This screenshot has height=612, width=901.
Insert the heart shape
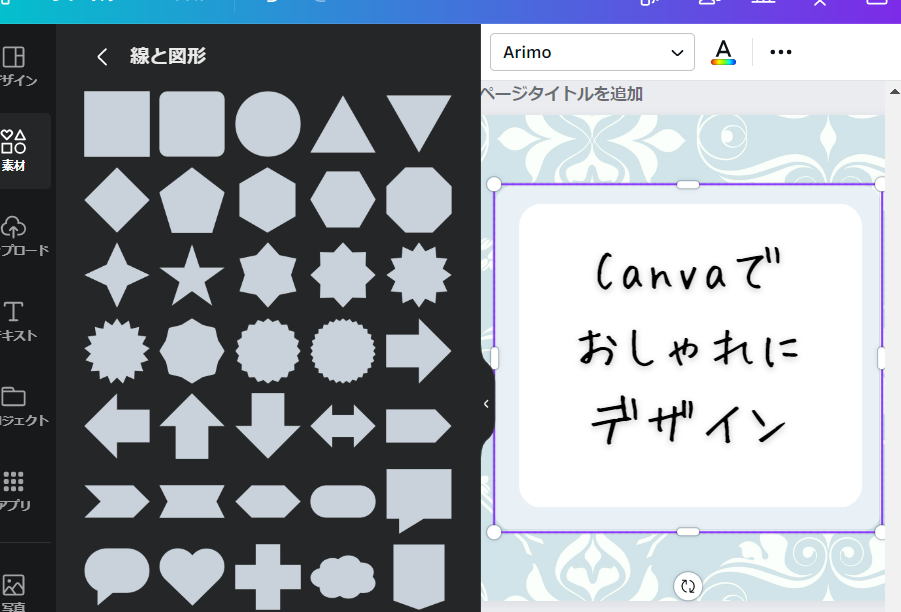click(192, 576)
